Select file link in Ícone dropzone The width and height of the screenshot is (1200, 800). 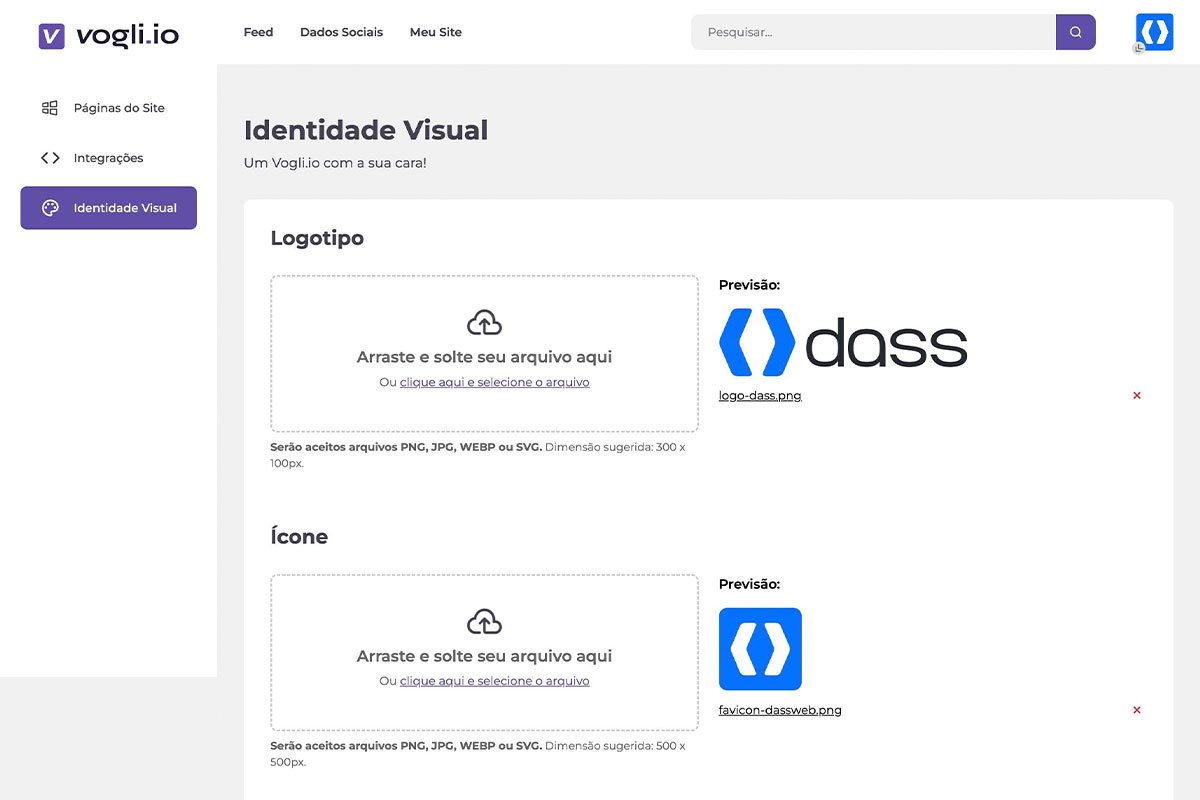coord(494,681)
